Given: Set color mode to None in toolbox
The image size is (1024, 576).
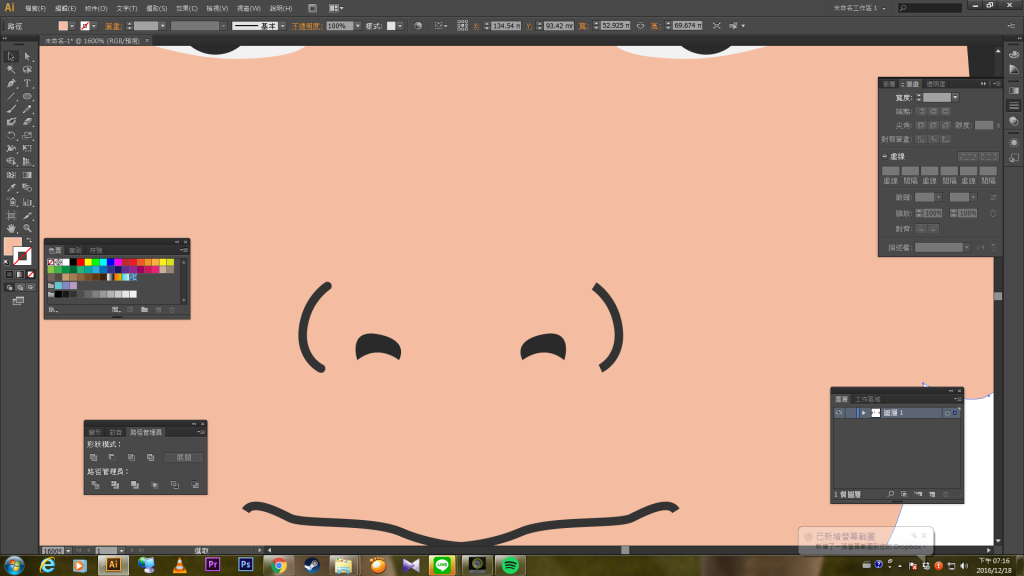Looking at the screenshot, I should [x=31, y=274].
